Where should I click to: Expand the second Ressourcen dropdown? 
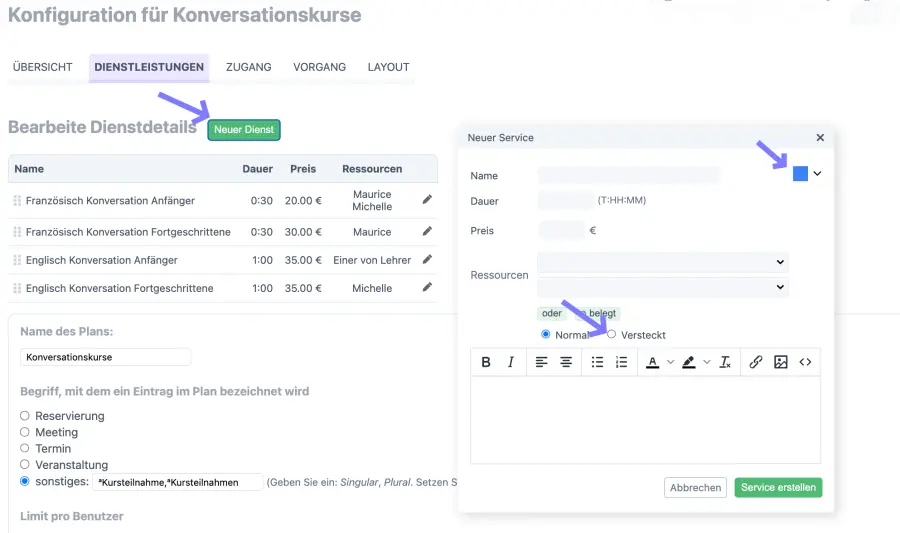pyautogui.click(x=663, y=287)
